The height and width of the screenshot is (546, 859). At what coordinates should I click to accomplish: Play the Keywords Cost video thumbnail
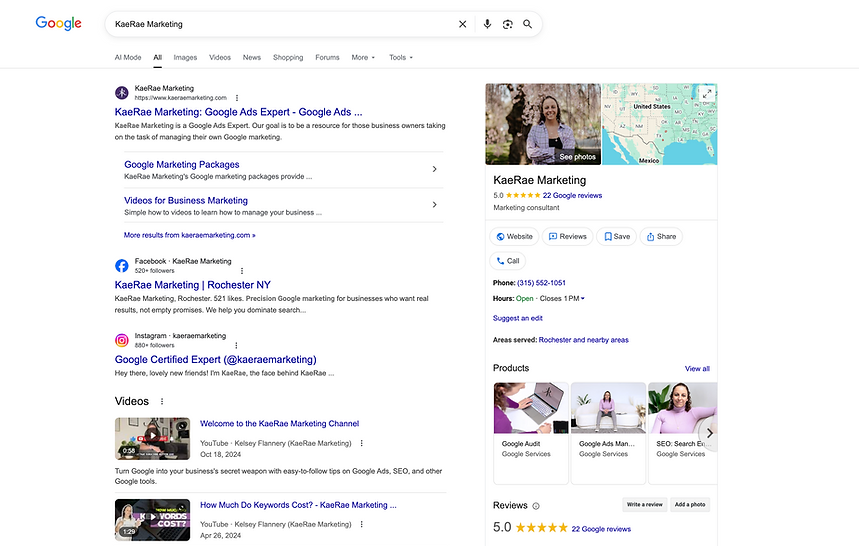tap(152, 520)
